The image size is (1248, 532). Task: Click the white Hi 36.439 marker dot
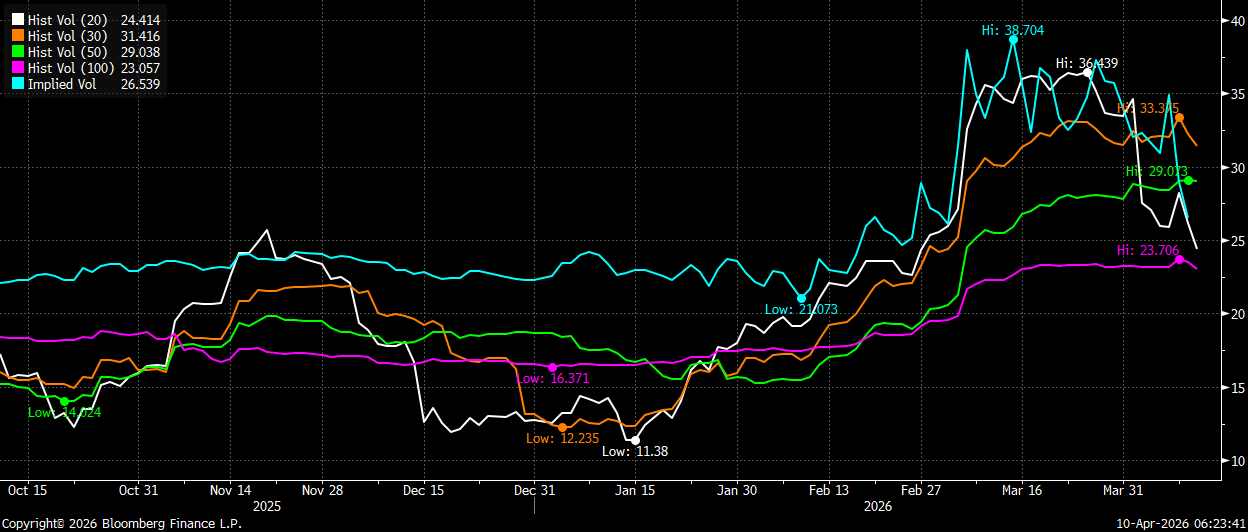click(1088, 72)
